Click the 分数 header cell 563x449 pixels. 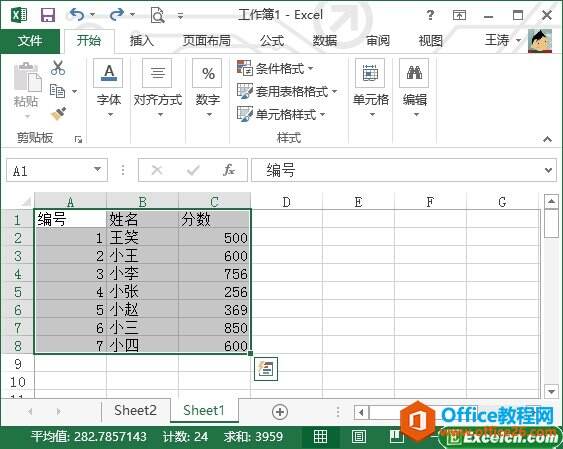click(214, 219)
